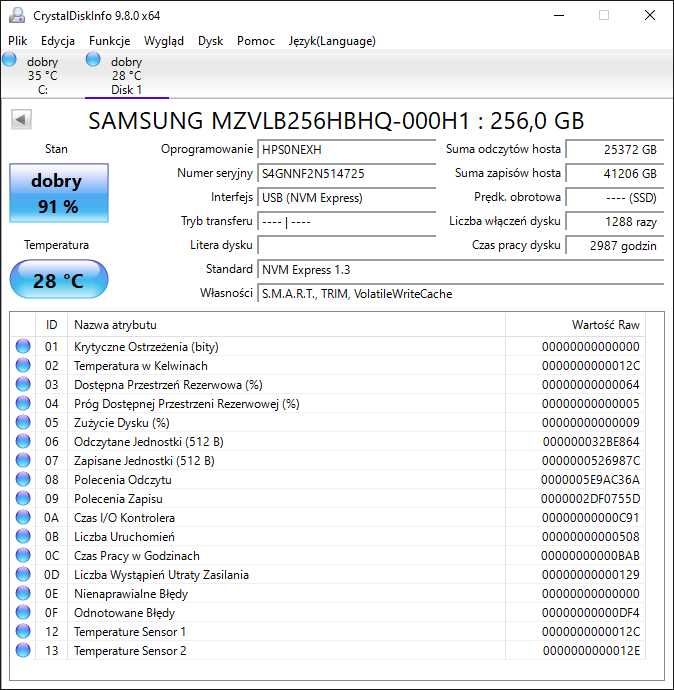
Task: Click the status orb of Polecenia Zapisu
Action: coord(23,498)
